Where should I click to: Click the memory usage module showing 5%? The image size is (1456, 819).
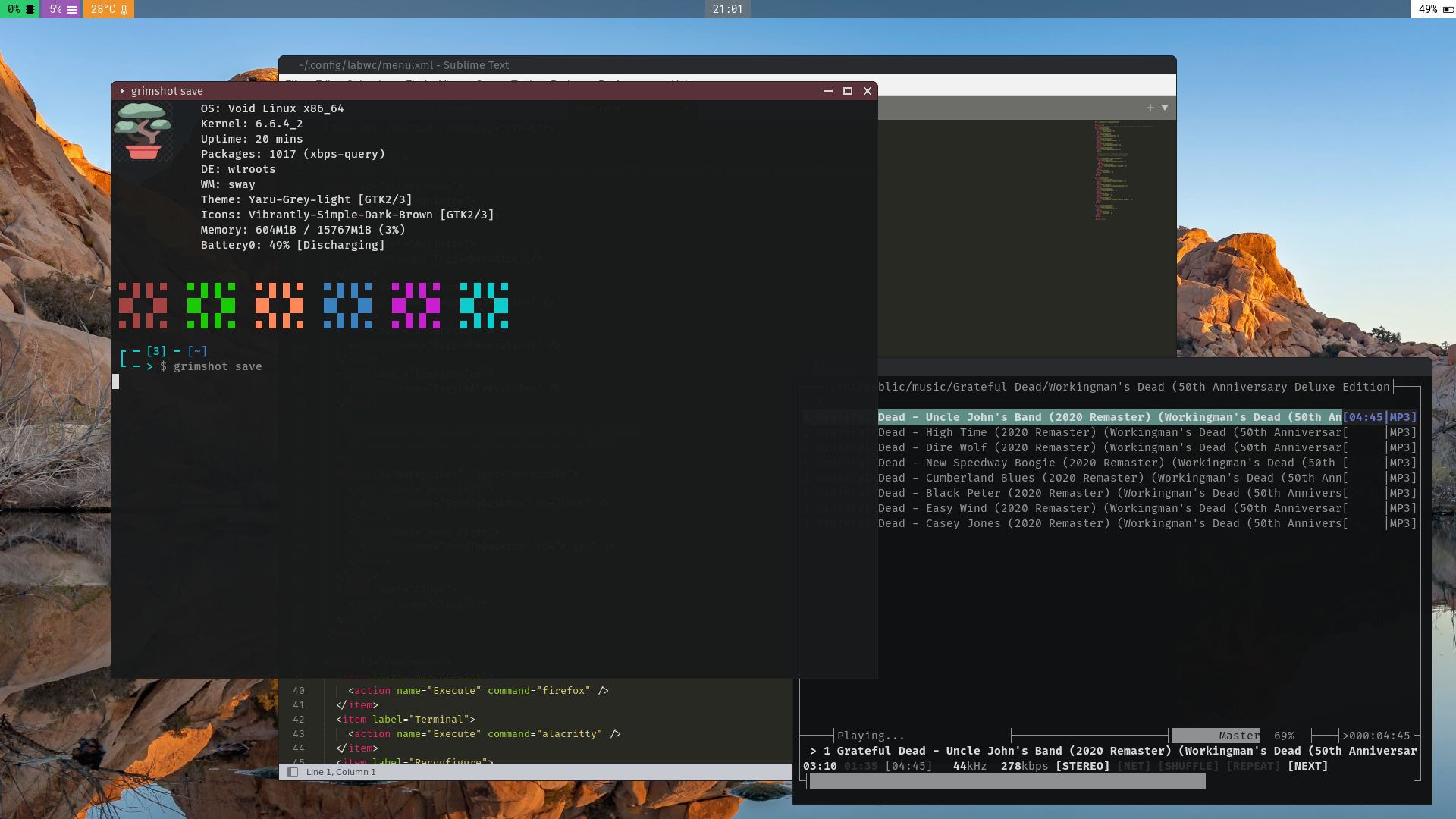62,9
